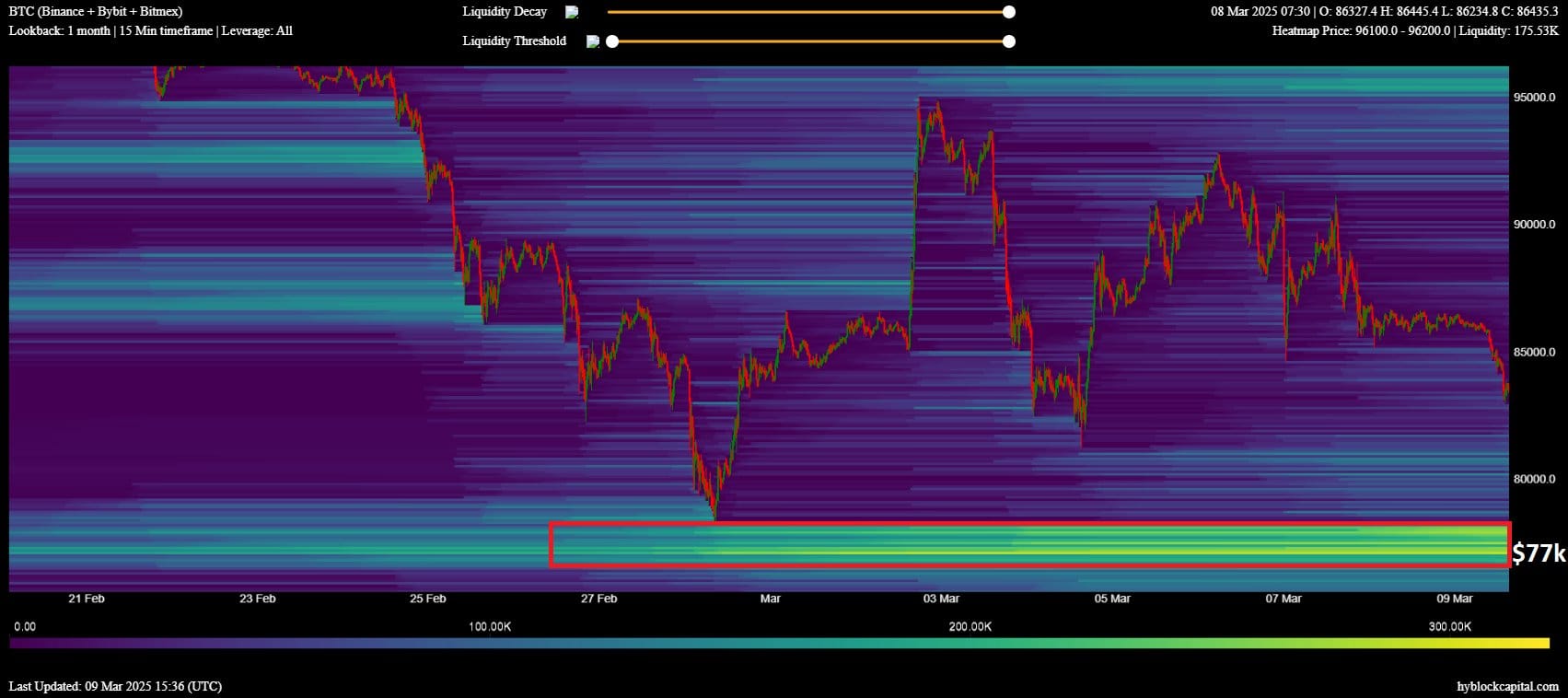This screenshot has width=1568, height=698.
Task: Select the 03 Mar date on the time axis
Action: 941,599
